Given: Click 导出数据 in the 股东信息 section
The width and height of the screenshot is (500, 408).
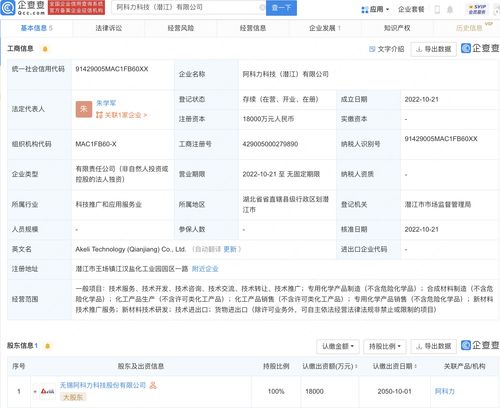Looking at the screenshot, I should (x=434, y=347).
